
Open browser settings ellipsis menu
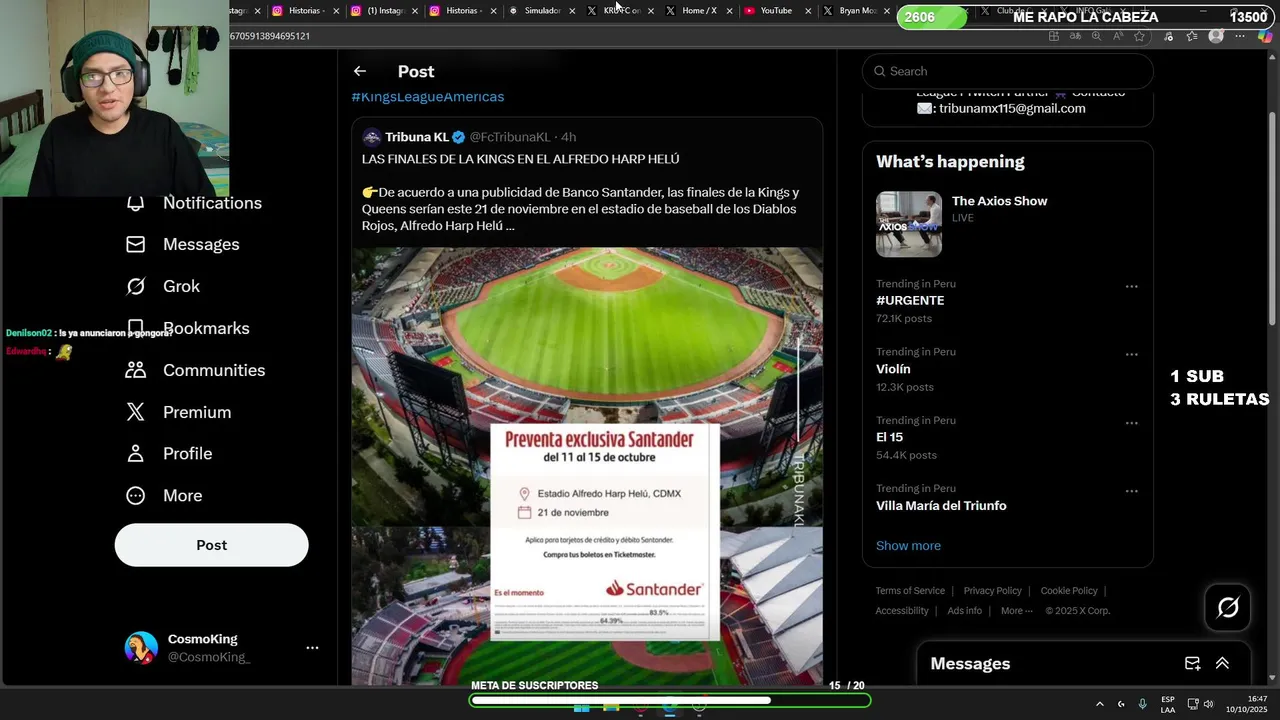pos(1241,36)
